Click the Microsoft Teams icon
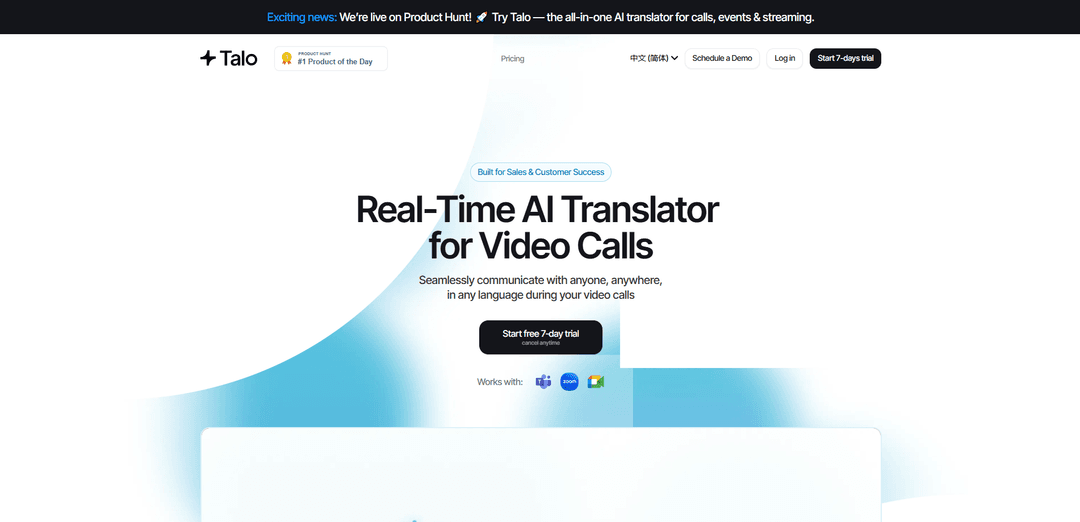Viewport: 1080px width, 522px height. tap(543, 382)
